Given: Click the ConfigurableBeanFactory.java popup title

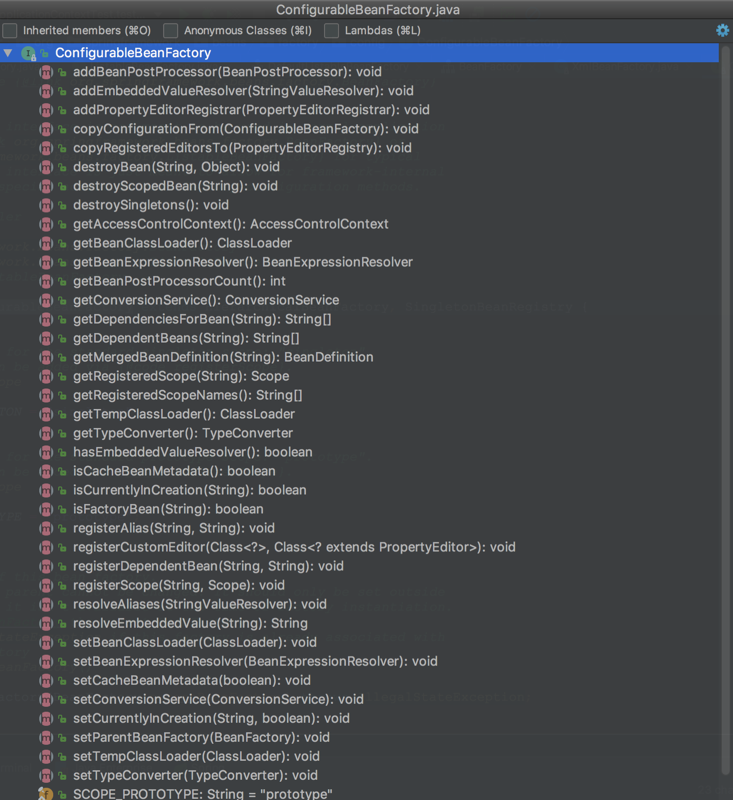Looking at the screenshot, I should 368,10.
